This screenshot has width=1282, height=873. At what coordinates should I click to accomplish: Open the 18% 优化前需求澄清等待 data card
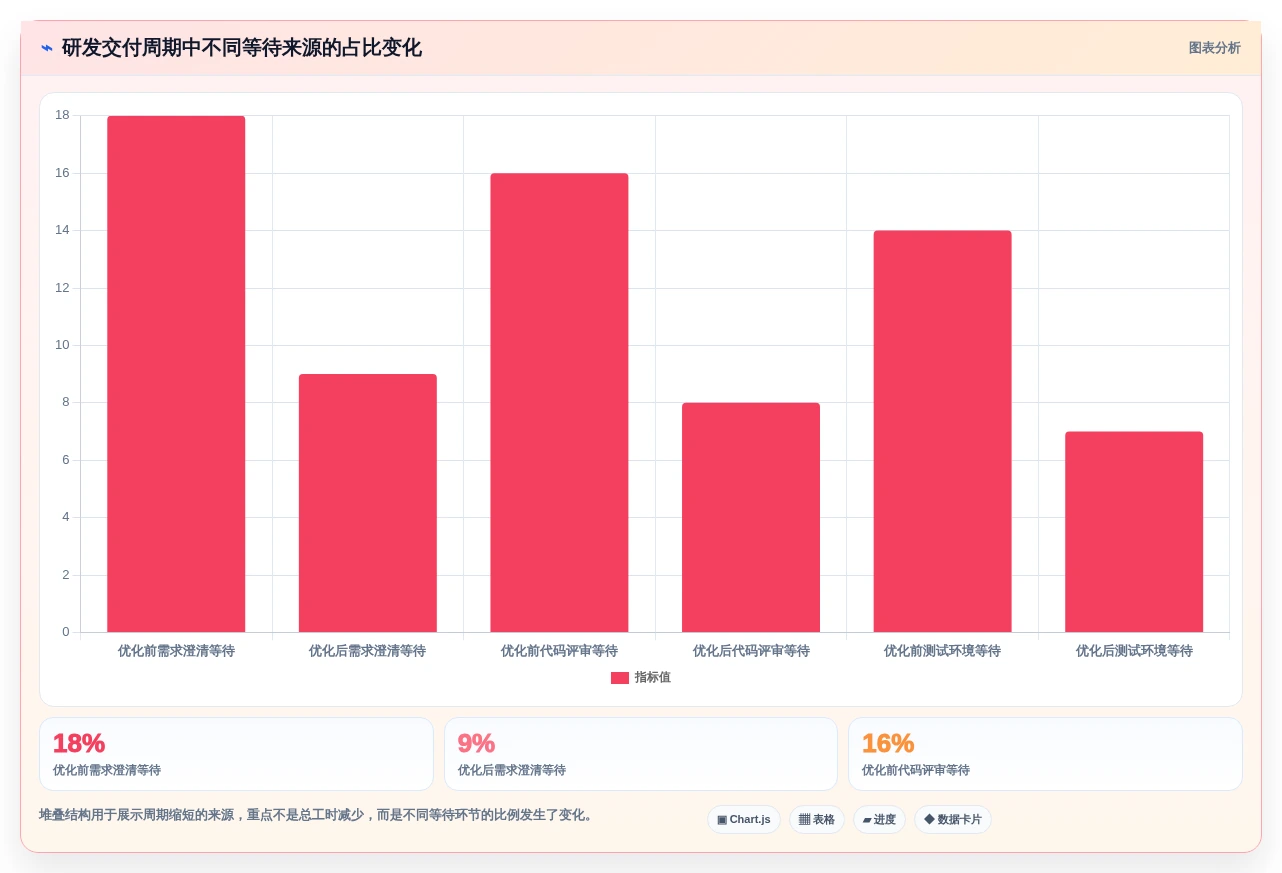236,754
